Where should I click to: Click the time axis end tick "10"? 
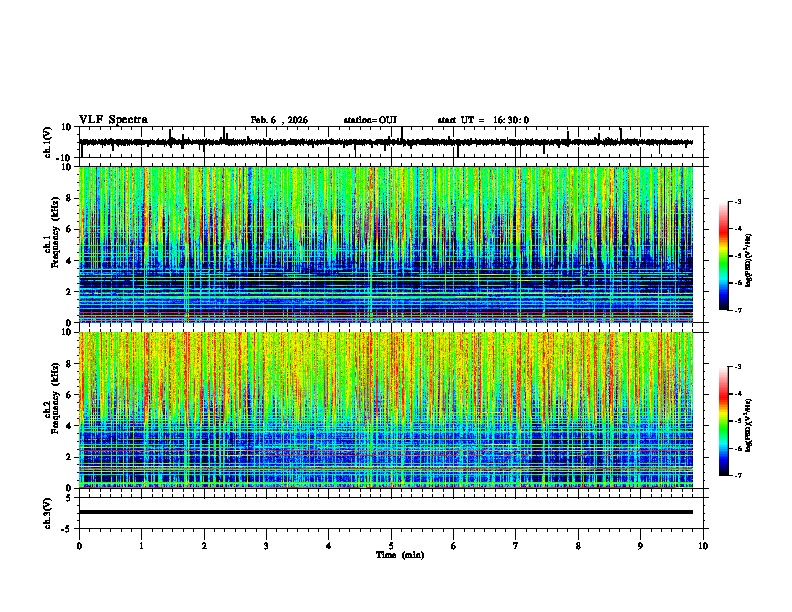pos(703,546)
